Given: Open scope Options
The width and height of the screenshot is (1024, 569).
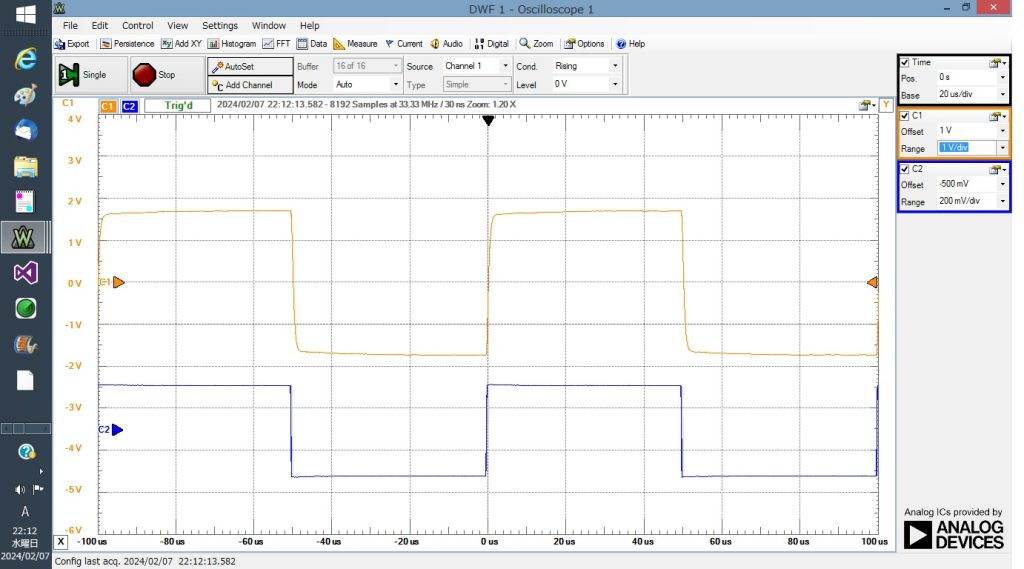Looking at the screenshot, I should pyautogui.click(x=584, y=44).
